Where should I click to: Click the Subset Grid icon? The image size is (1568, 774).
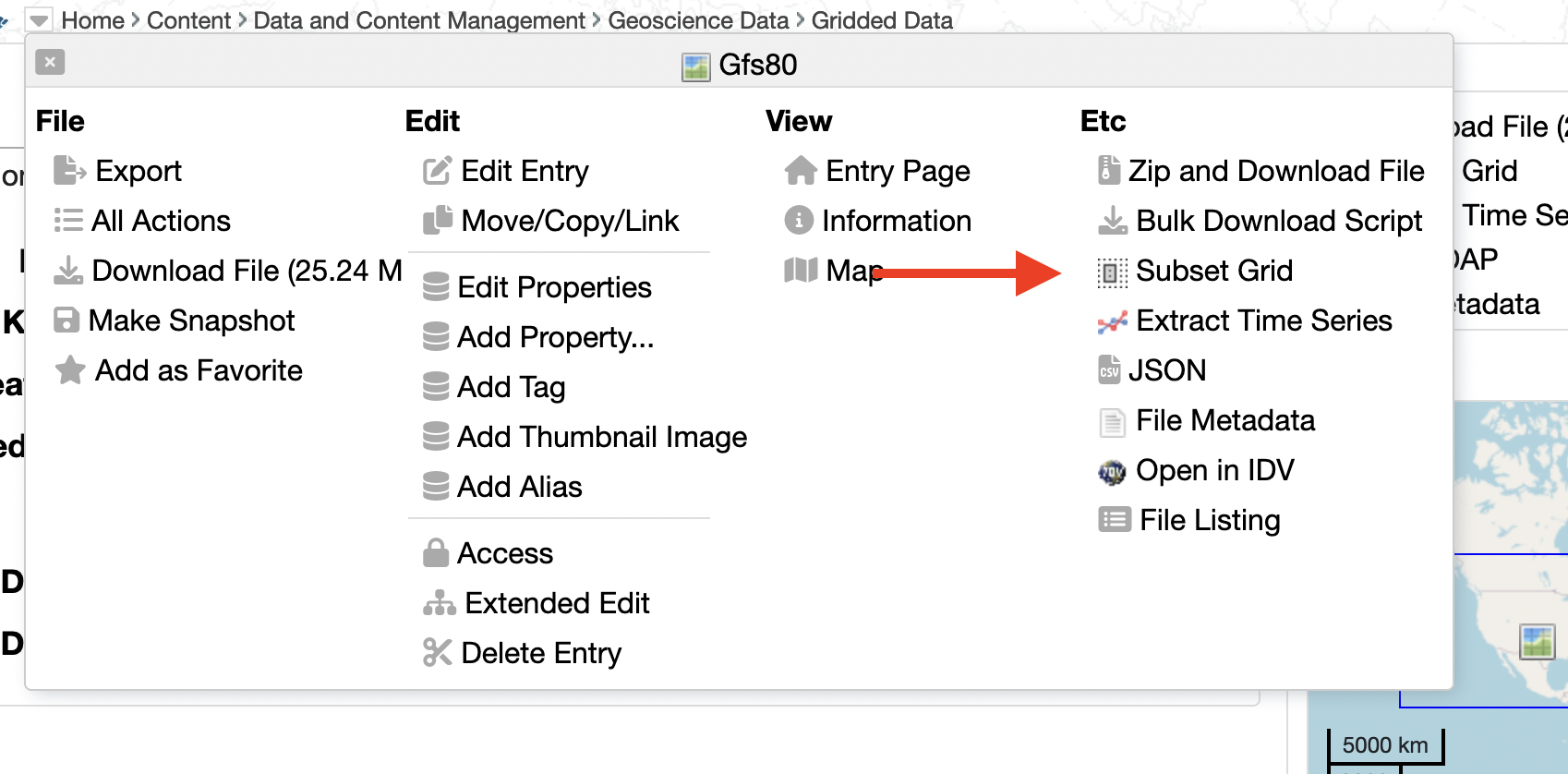[x=1112, y=272]
